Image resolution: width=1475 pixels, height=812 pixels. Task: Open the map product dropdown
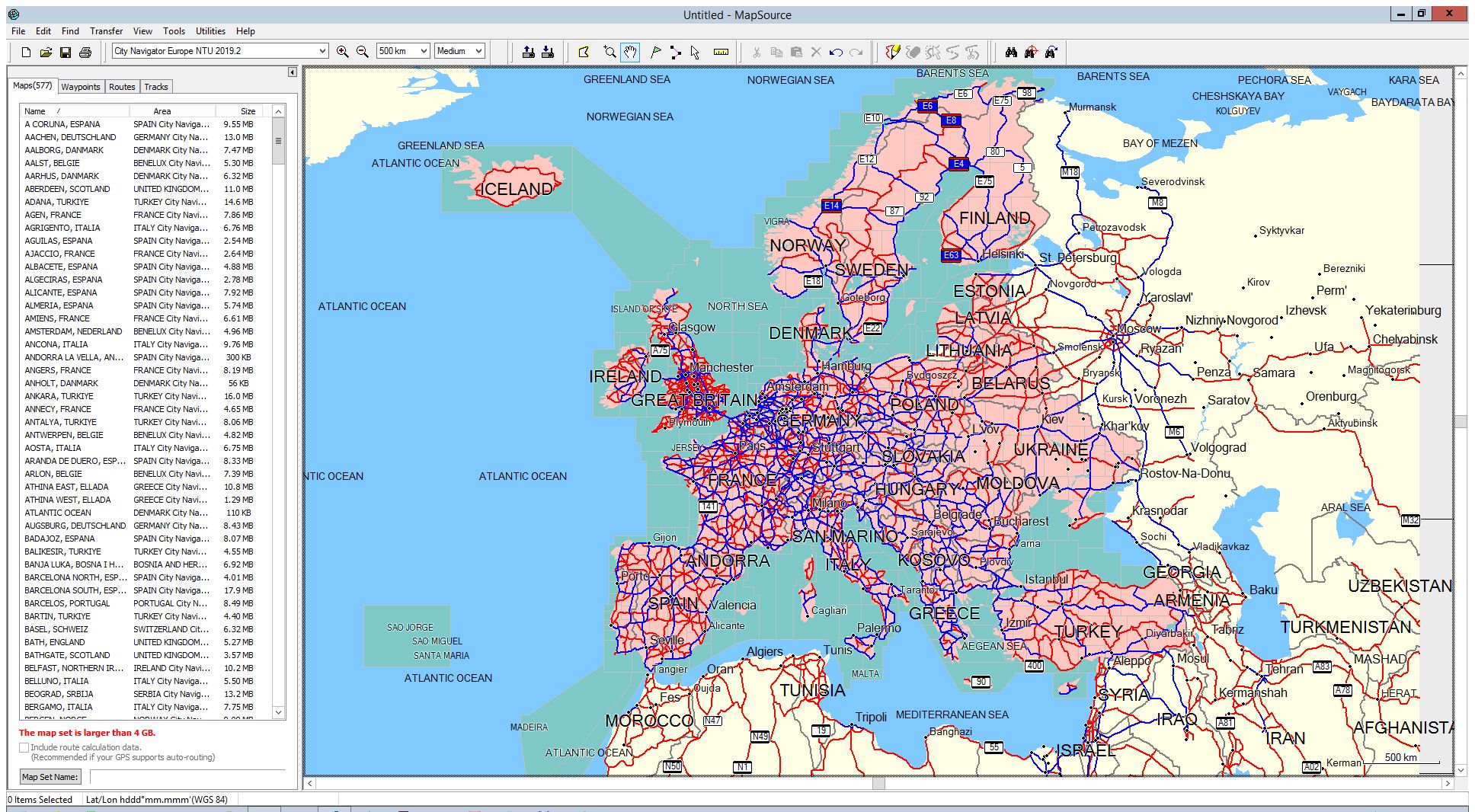(322, 51)
